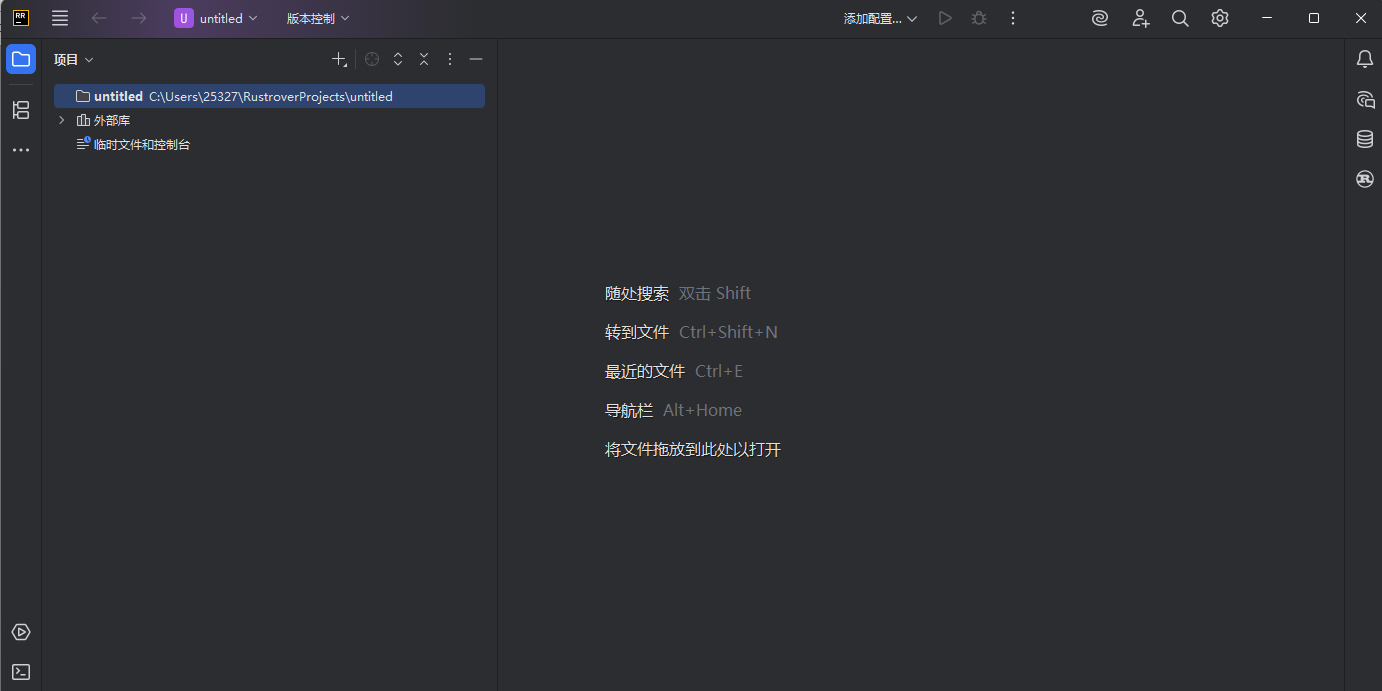Click the new file plus button
This screenshot has height=691, width=1382.
coord(339,60)
